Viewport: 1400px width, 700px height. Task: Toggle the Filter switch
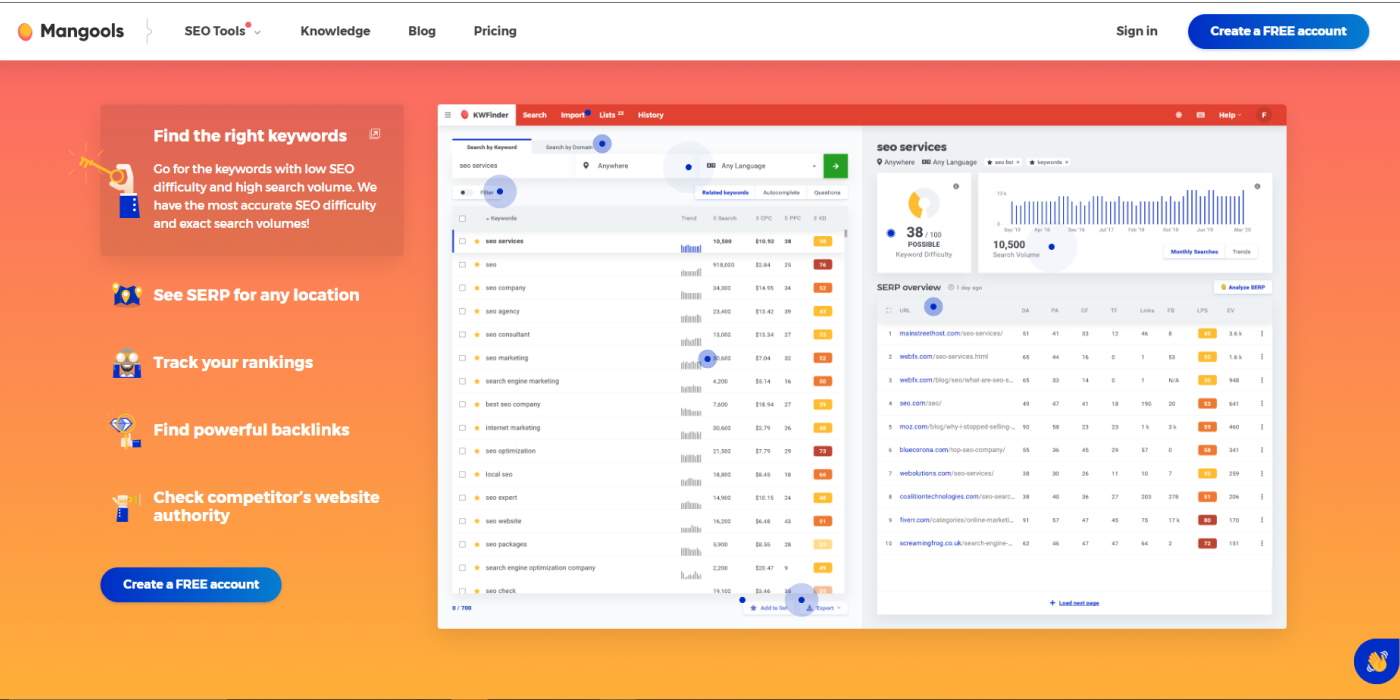point(466,192)
